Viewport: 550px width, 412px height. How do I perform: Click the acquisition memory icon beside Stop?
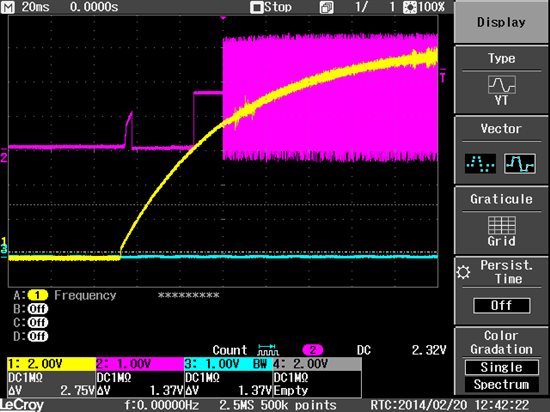pyautogui.click(x=327, y=7)
